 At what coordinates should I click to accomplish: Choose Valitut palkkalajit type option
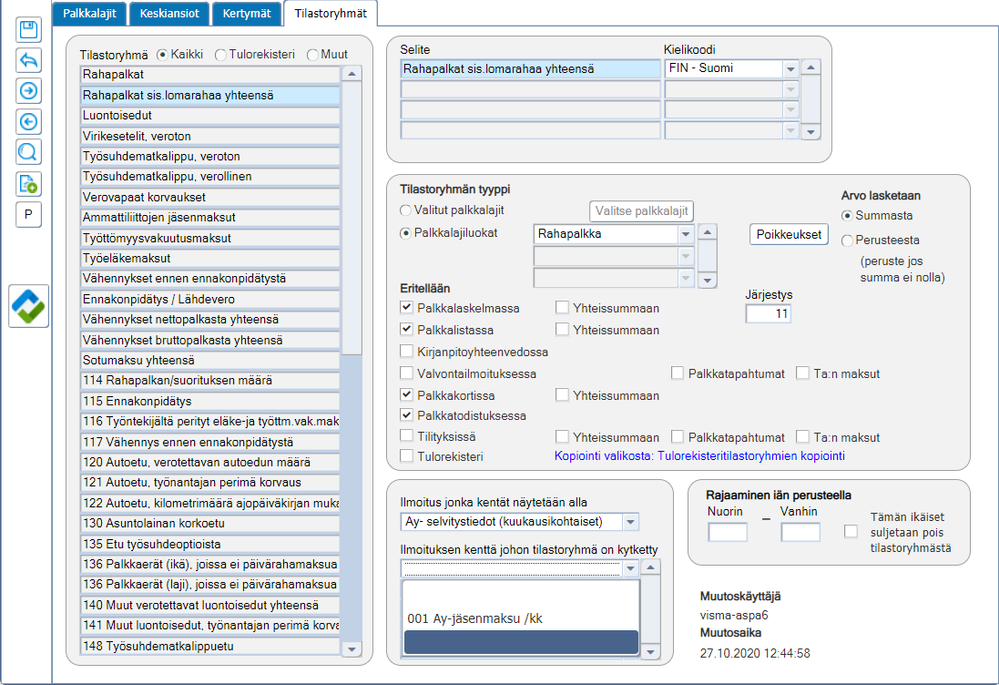[x=405, y=210]
